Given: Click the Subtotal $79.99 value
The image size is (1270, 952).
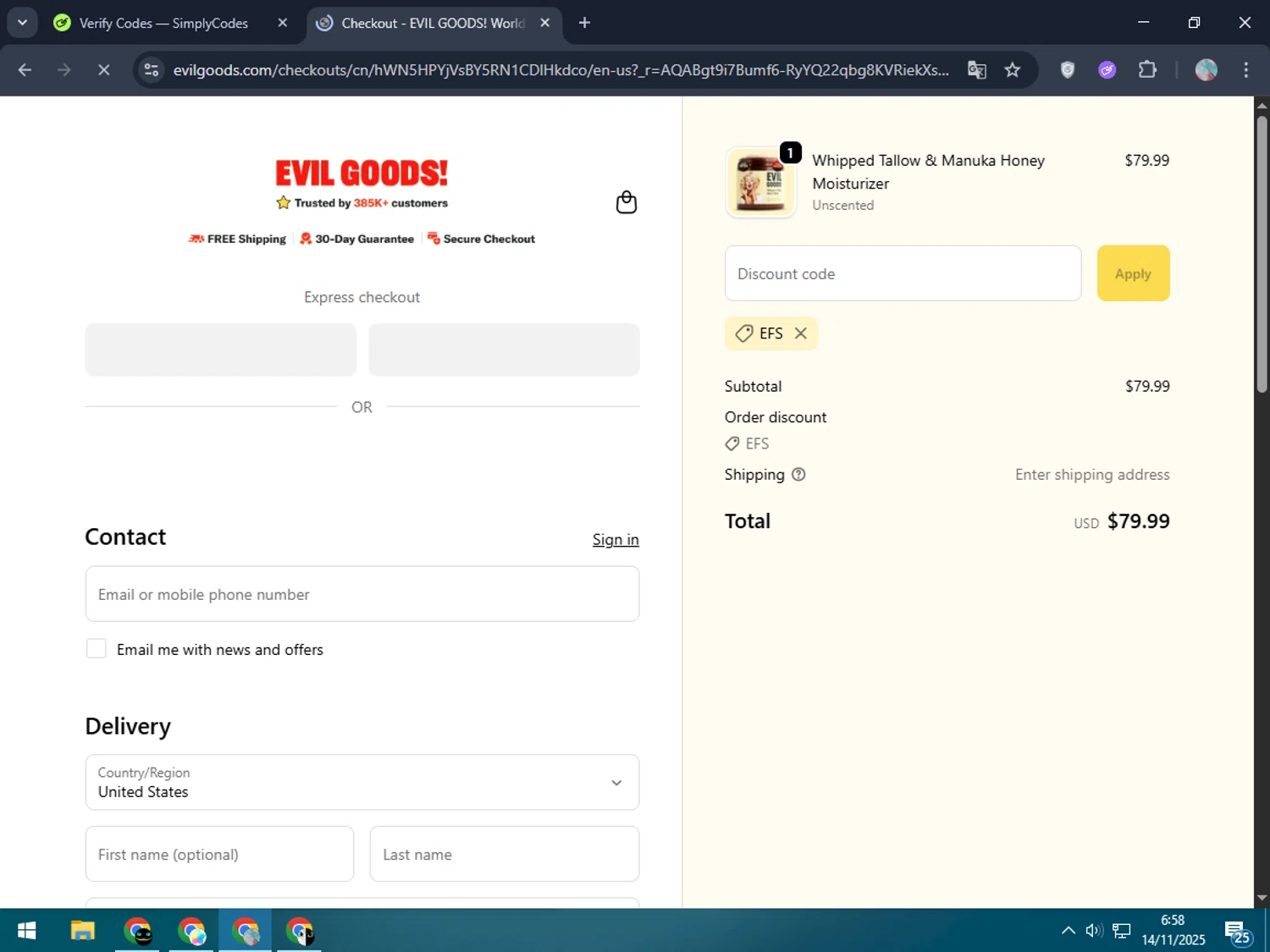Looking at the screenshot, I should [x=1147, y=386].
